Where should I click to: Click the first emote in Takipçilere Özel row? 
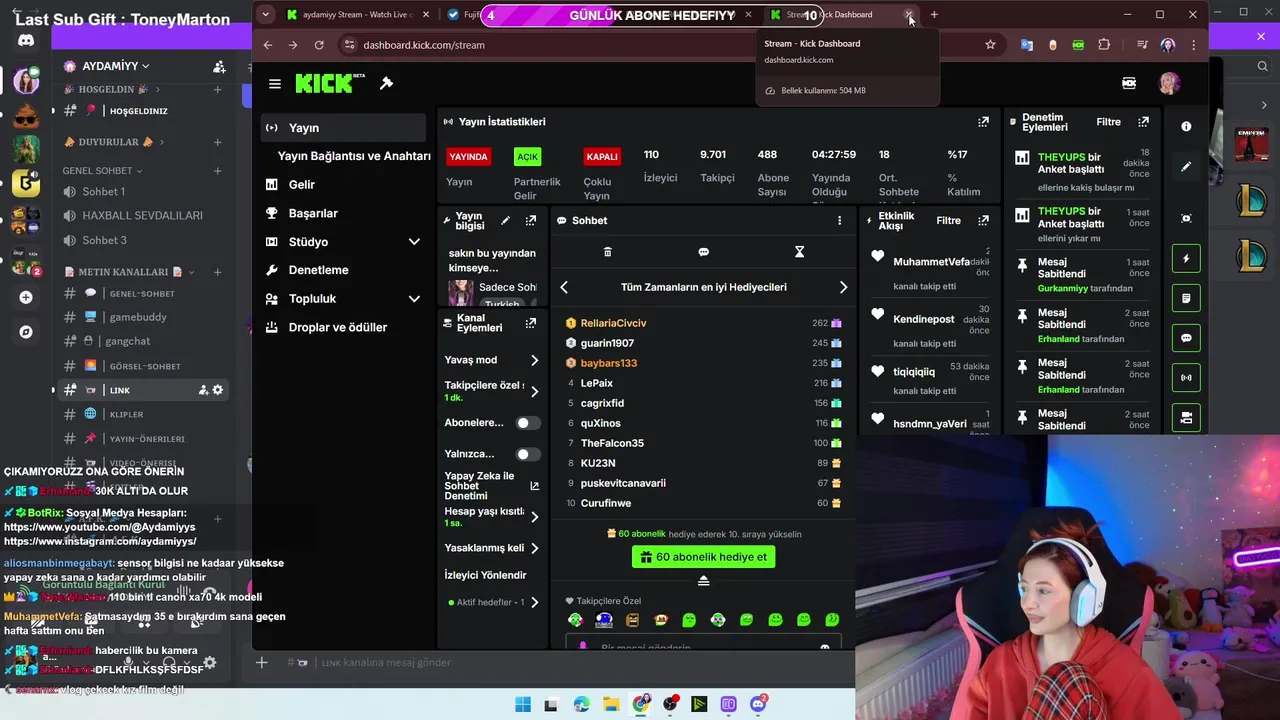[575, 620]
